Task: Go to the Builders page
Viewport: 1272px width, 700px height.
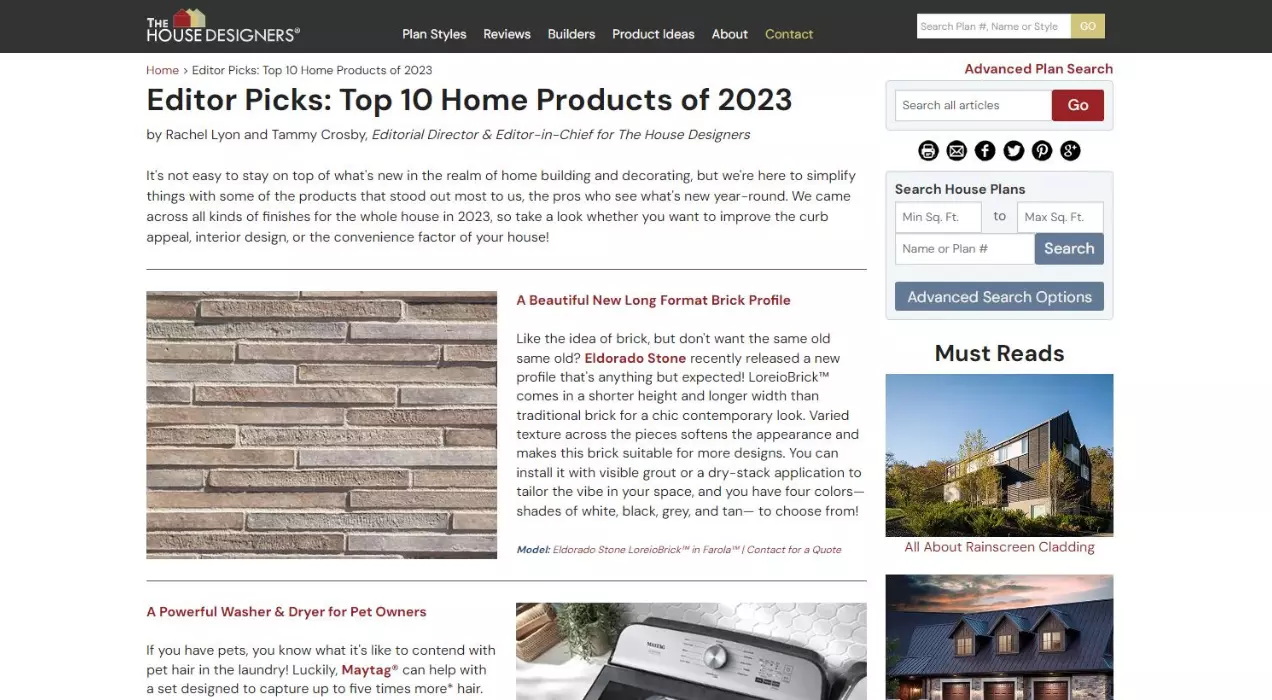Action: pos(571,34)
